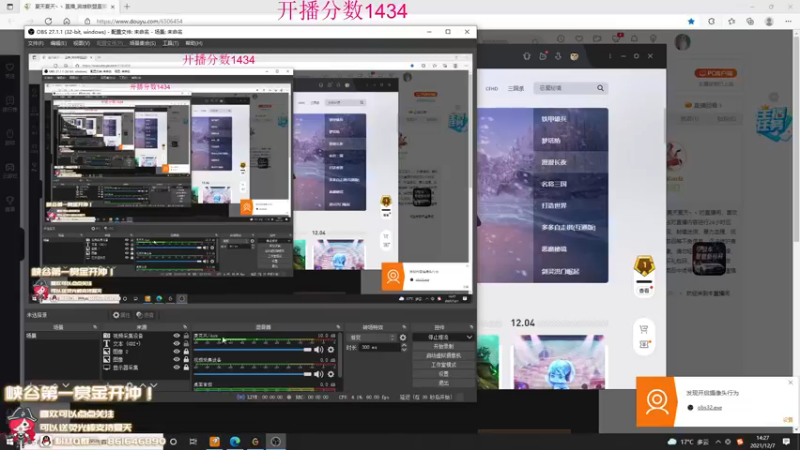The height and width of the screenshot is (450, 800).
Task: Open settings gear of 视频采集设备 mixer channel
Action: tap(331, 374)
